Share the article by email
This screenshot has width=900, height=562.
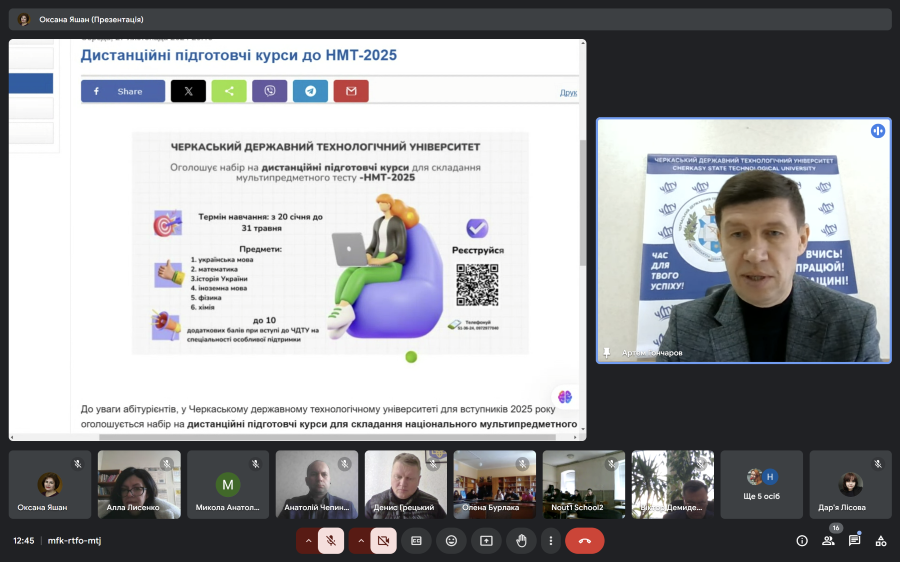[351, 91]
